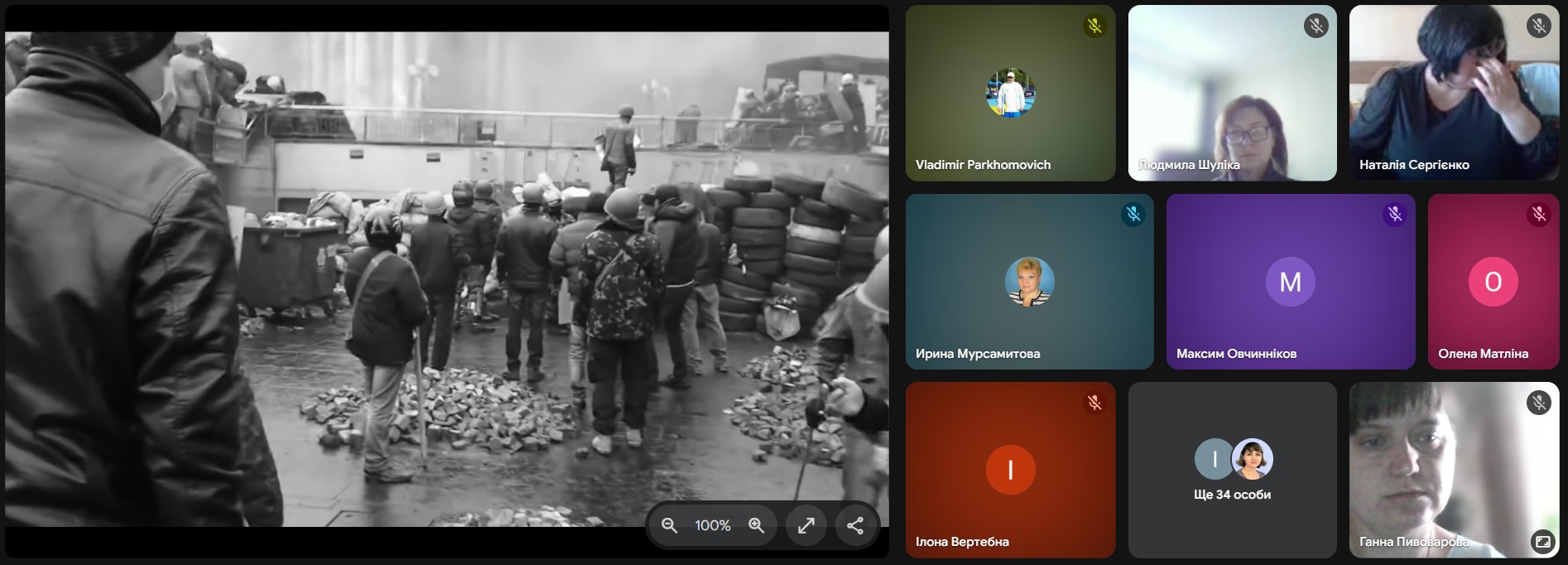Click muted mic icon on Vladimir Parkhomovich tile
Image resolution: width=1568 pixels, height=565 pixels.
(1094, 26)
